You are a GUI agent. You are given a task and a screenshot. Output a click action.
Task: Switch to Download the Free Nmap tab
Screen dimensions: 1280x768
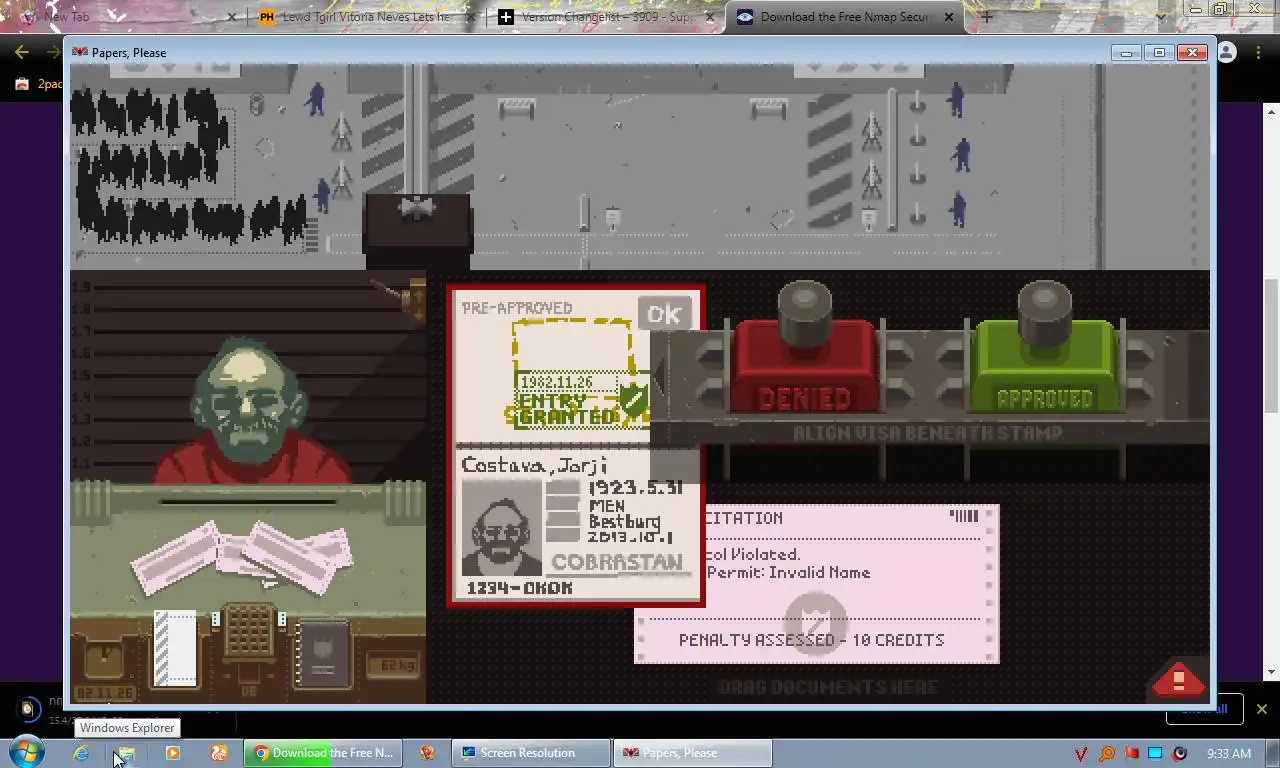pyautogui.click(x=845, y=17)
